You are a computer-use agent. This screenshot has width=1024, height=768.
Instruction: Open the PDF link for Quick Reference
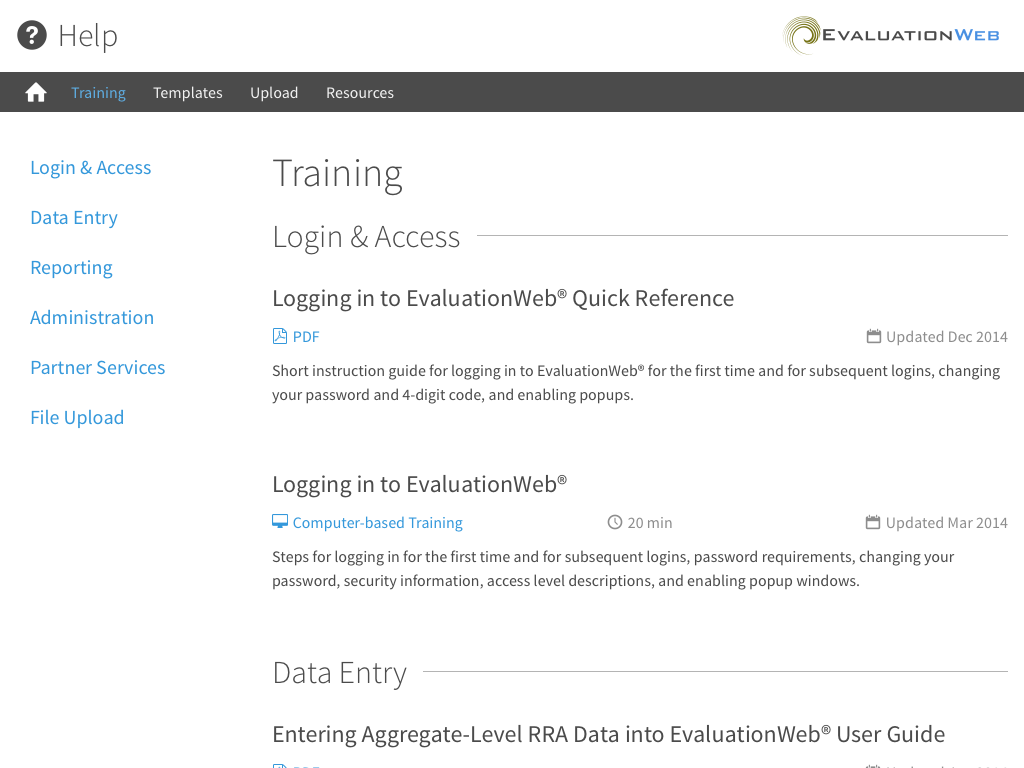click(306, 337)
